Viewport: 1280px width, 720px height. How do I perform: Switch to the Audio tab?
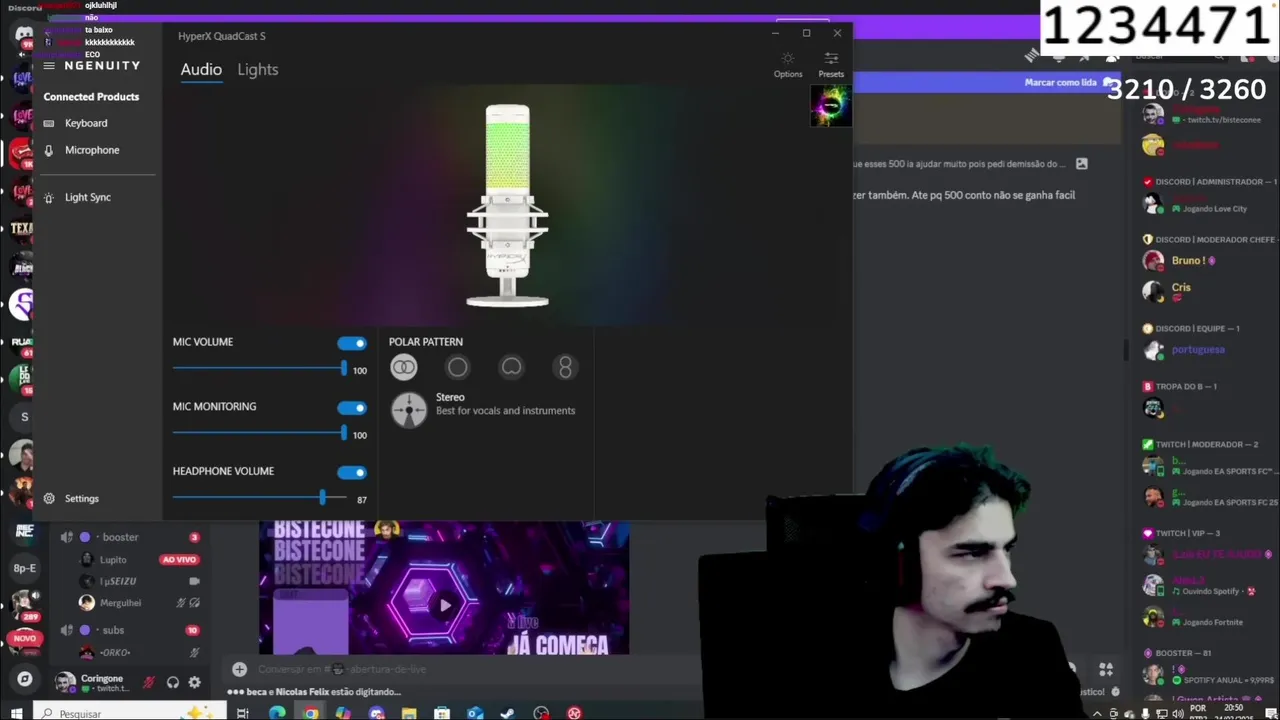[x=201, y=69]
